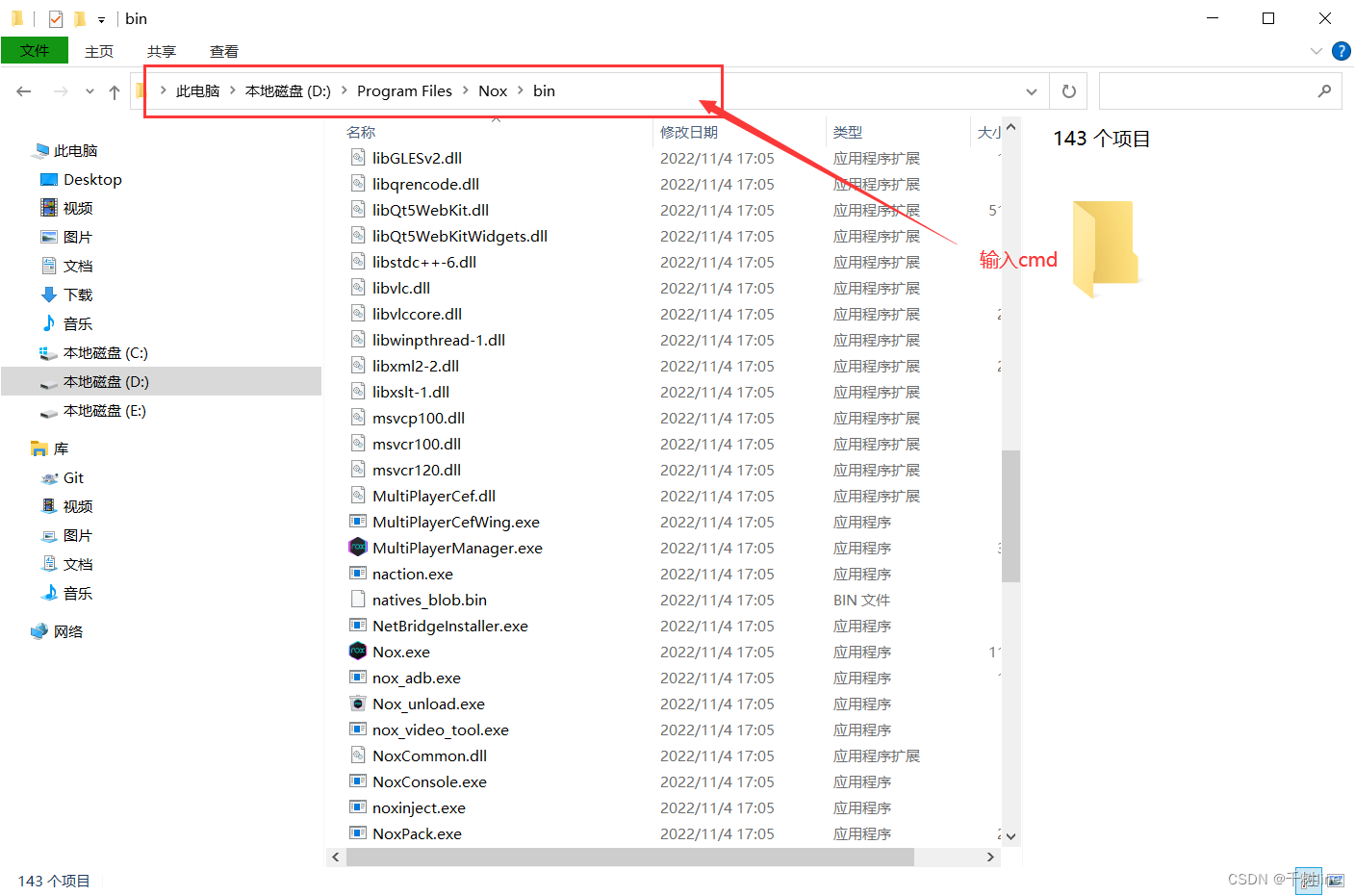Click the Back navigation arrow
This screenshot has width=1355, height=896.
(24, 91)
